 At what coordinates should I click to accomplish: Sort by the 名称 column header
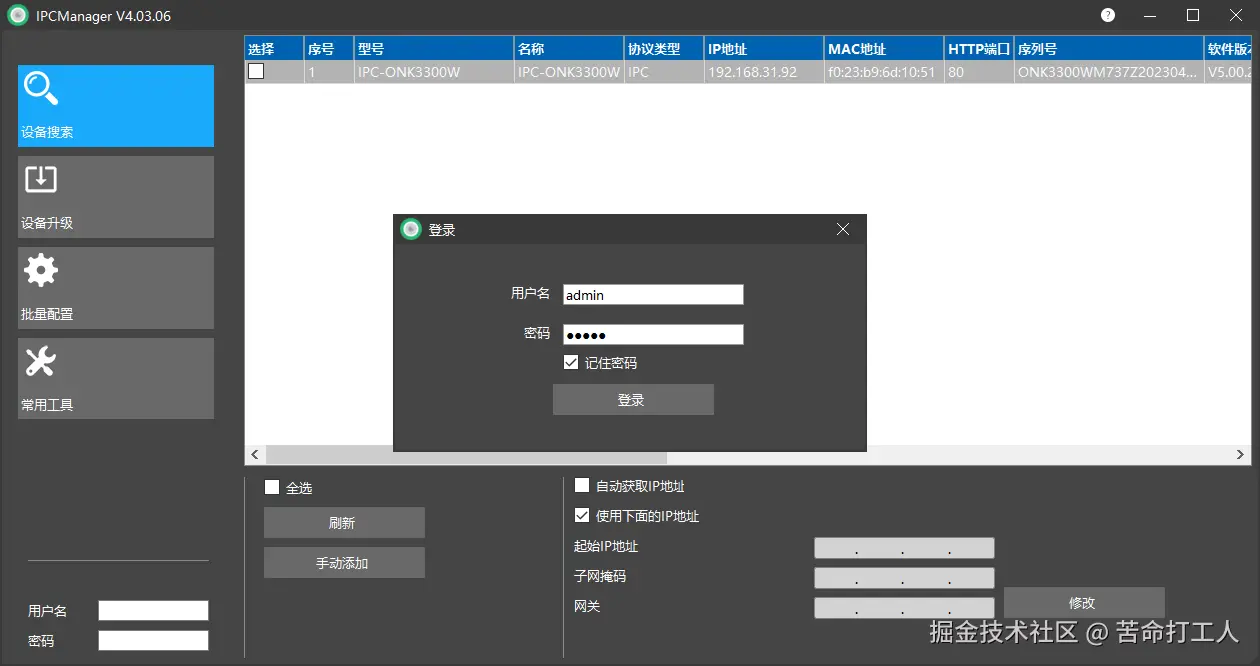569,49
